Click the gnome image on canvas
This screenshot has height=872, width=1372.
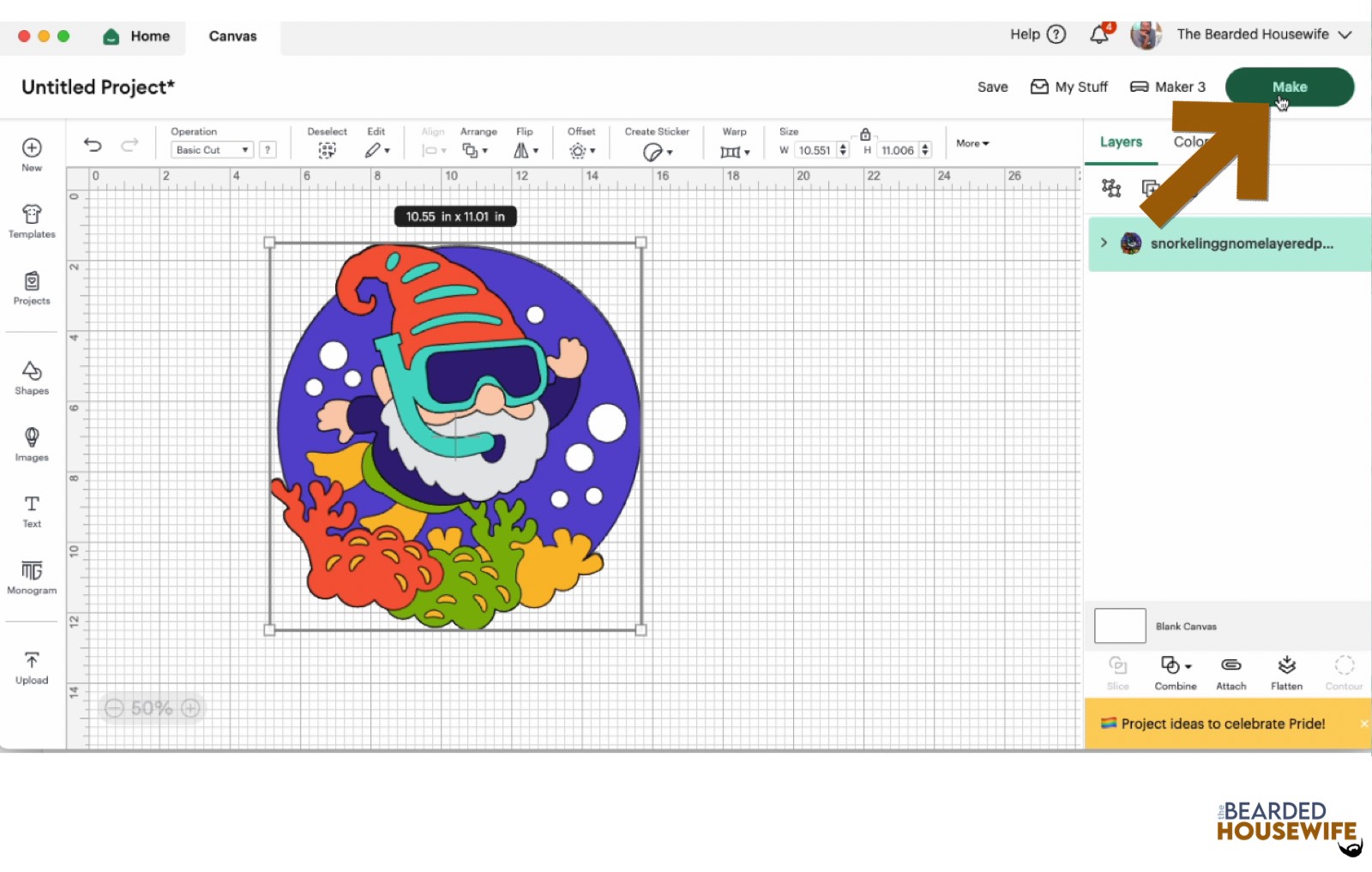pyautogui.click(x=455, y=436)
